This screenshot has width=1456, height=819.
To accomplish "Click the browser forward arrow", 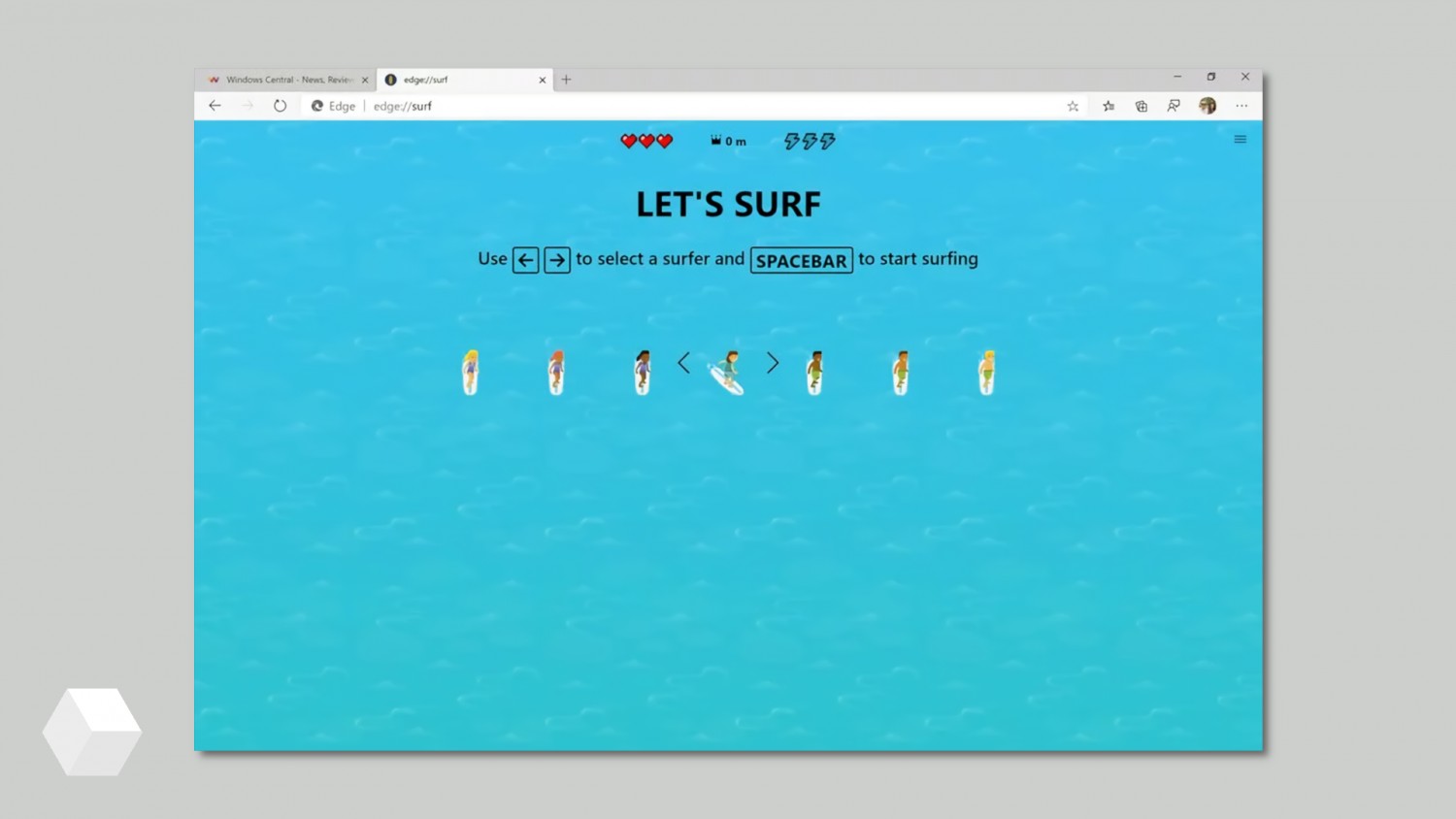I will click(248, 106).
